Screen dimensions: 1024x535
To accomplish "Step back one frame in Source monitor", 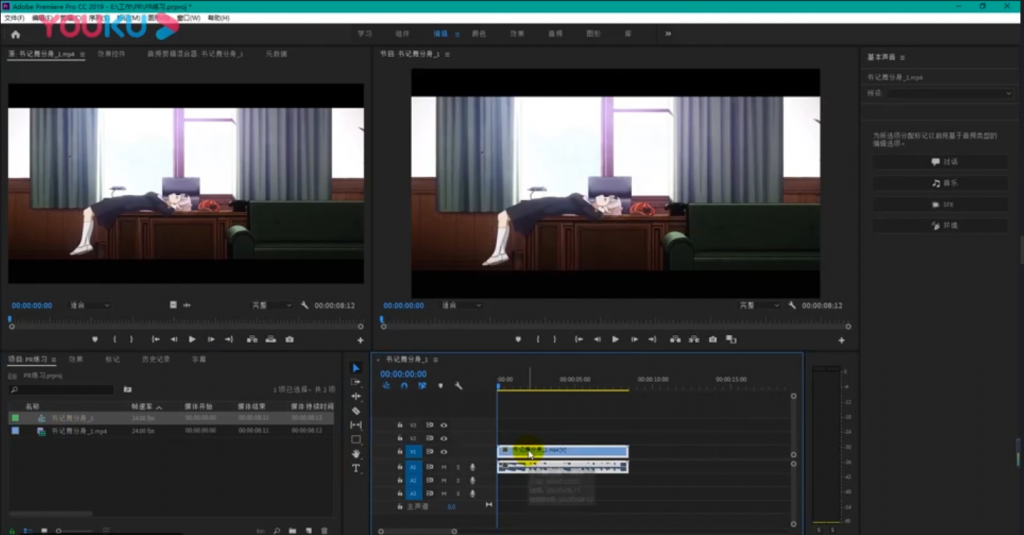I will pos(174,340).
